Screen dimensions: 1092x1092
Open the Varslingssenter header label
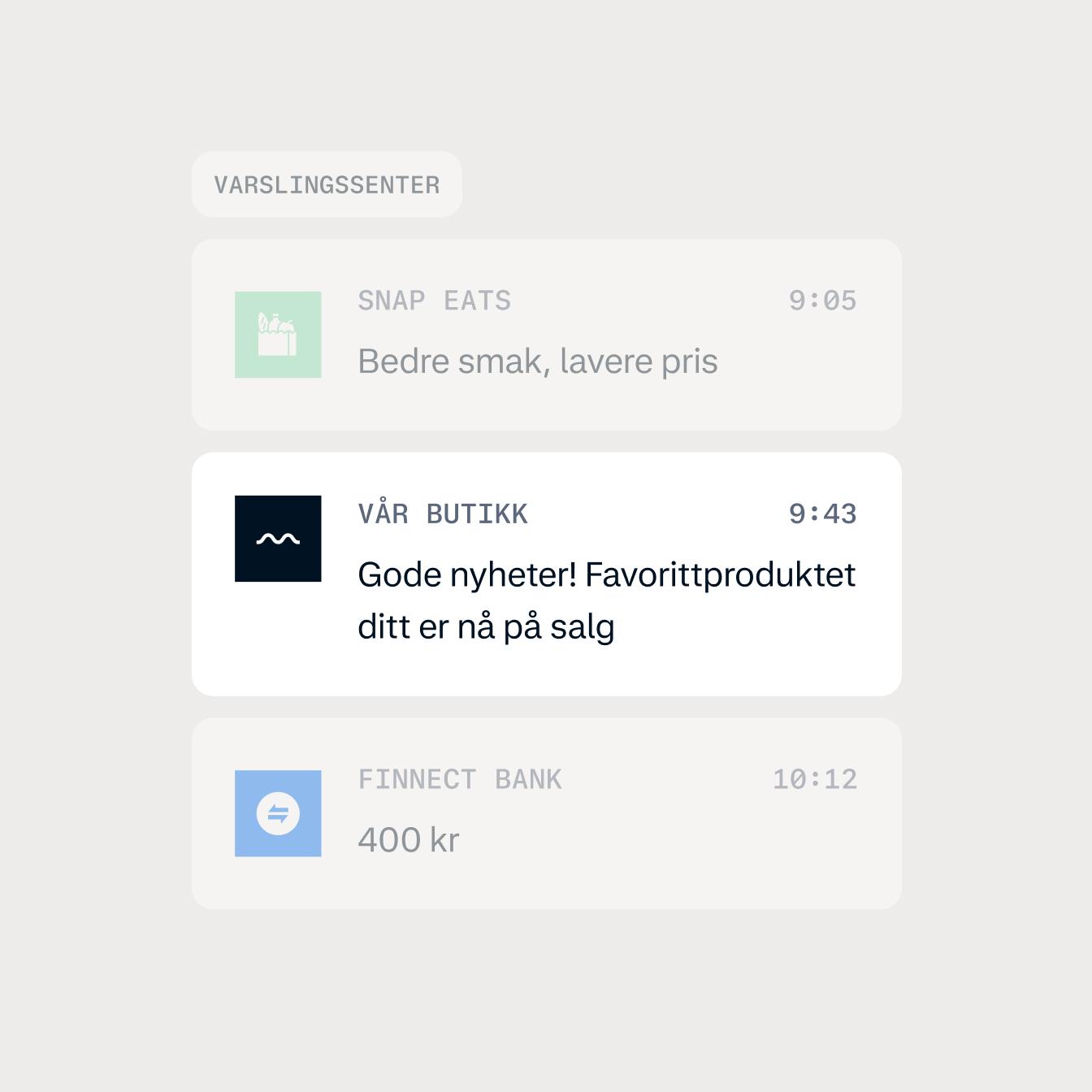coord(327,184)
